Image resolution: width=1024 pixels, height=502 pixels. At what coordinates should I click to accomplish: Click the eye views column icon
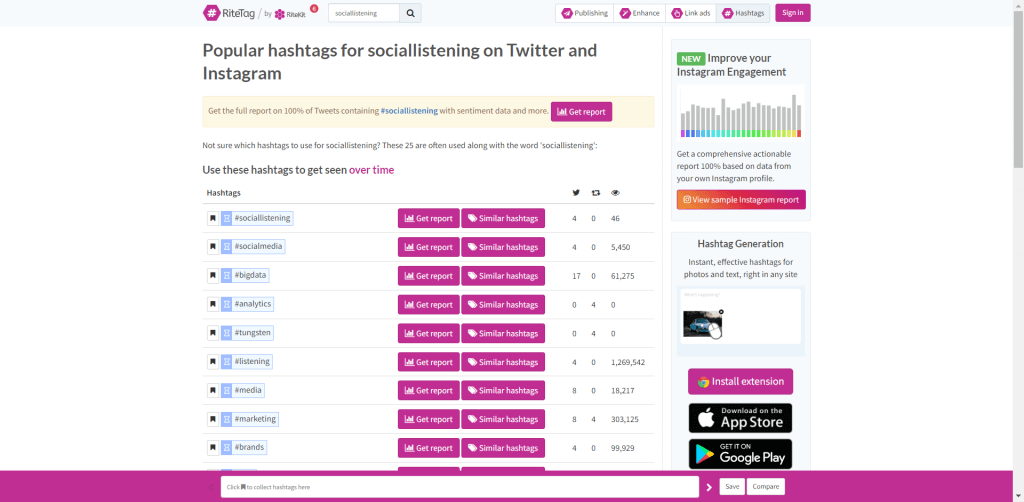(x=615, y=193)
